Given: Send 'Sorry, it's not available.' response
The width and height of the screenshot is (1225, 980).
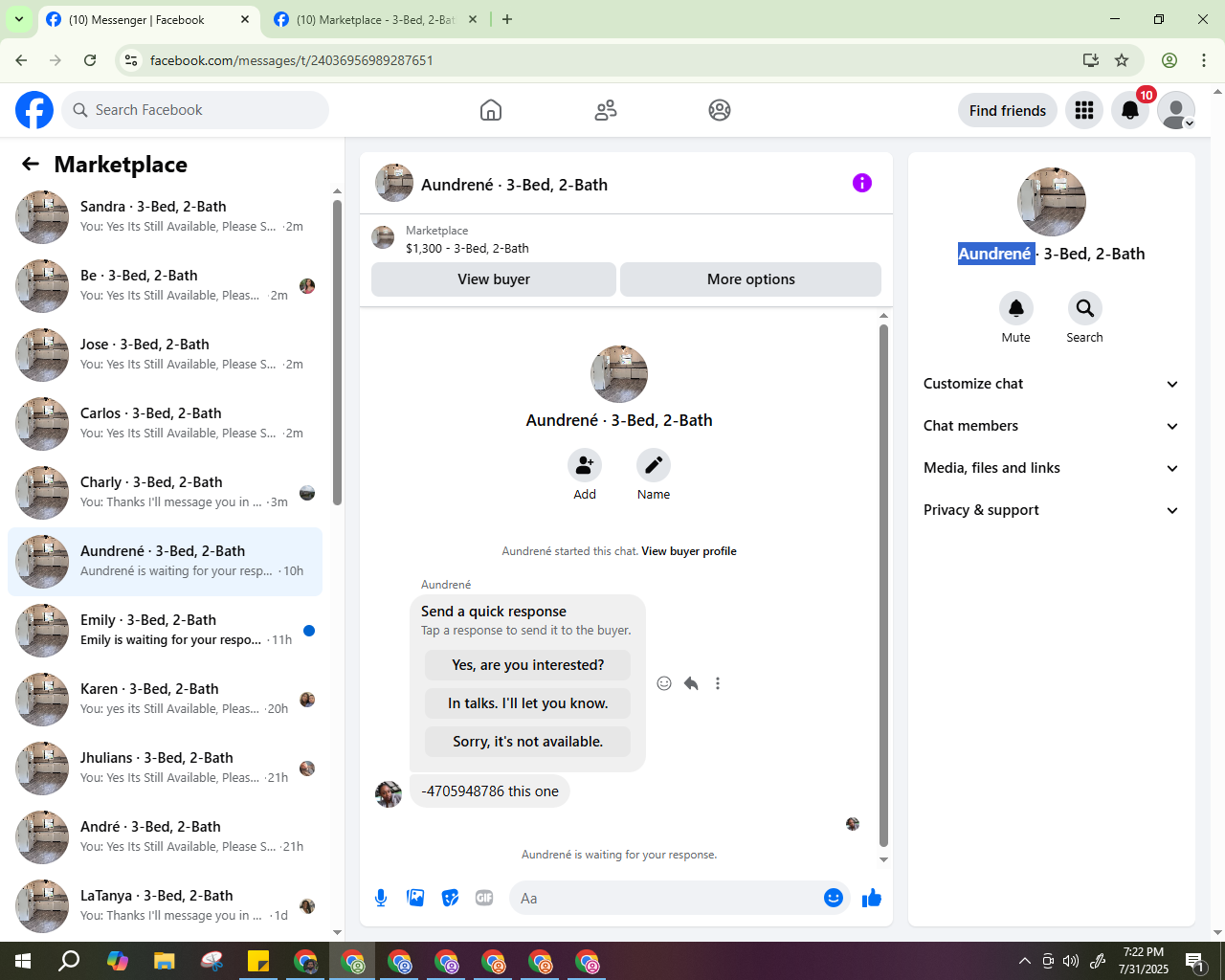Looking at the screenshot, I should [x=528, y=742].
